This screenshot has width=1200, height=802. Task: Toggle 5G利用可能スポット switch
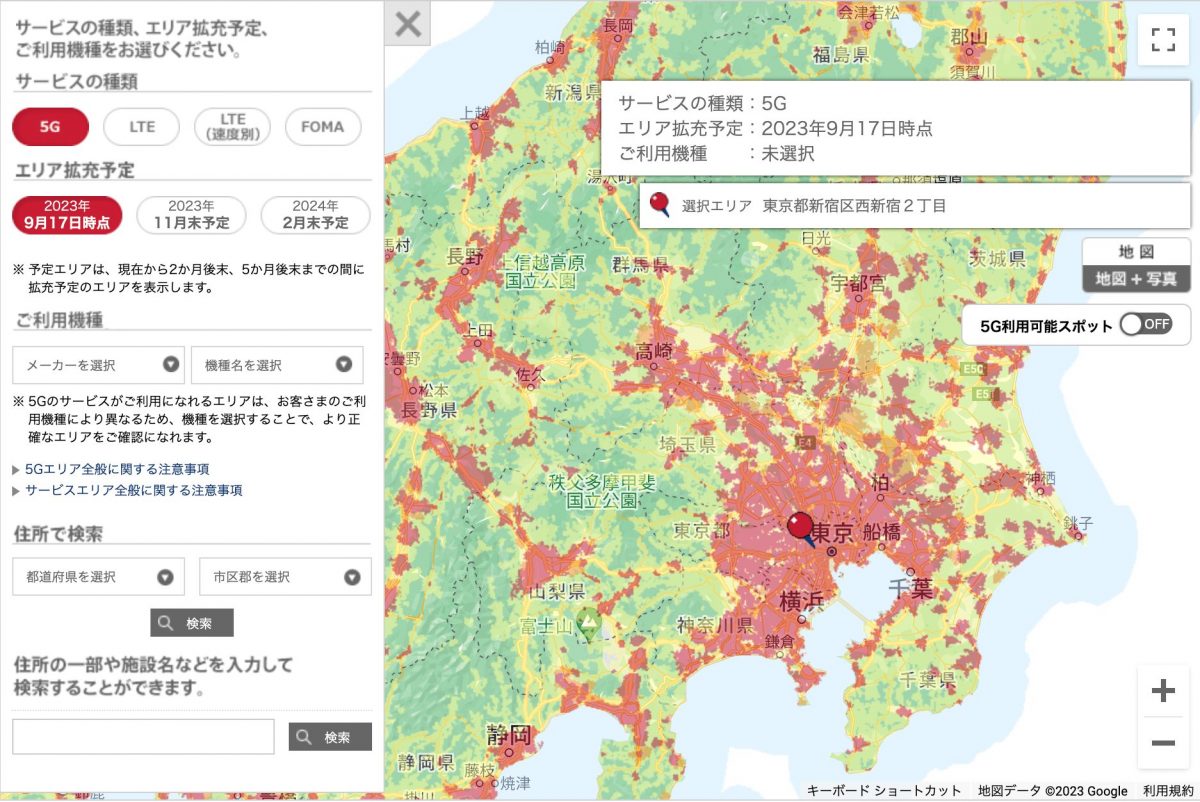point(1146,324)
